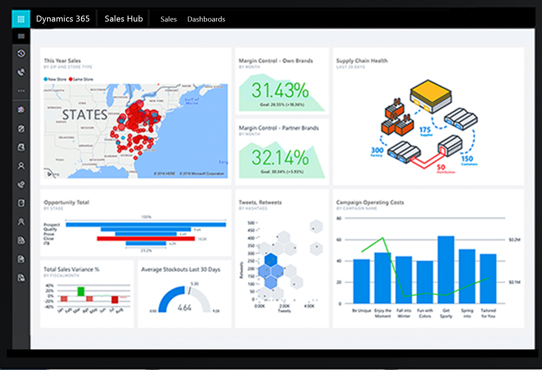Select the Dashboards breadcrumb item
Image resolution: width=542 pixels, height=370 pixels.
coord(206,19)
